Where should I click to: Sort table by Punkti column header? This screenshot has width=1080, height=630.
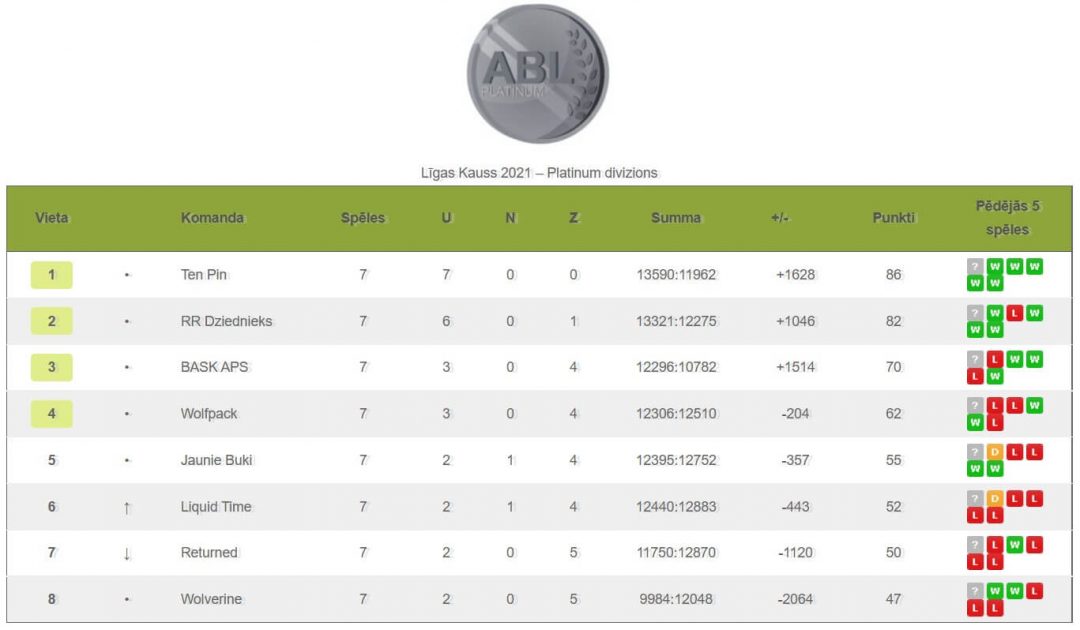coord(893,218)
